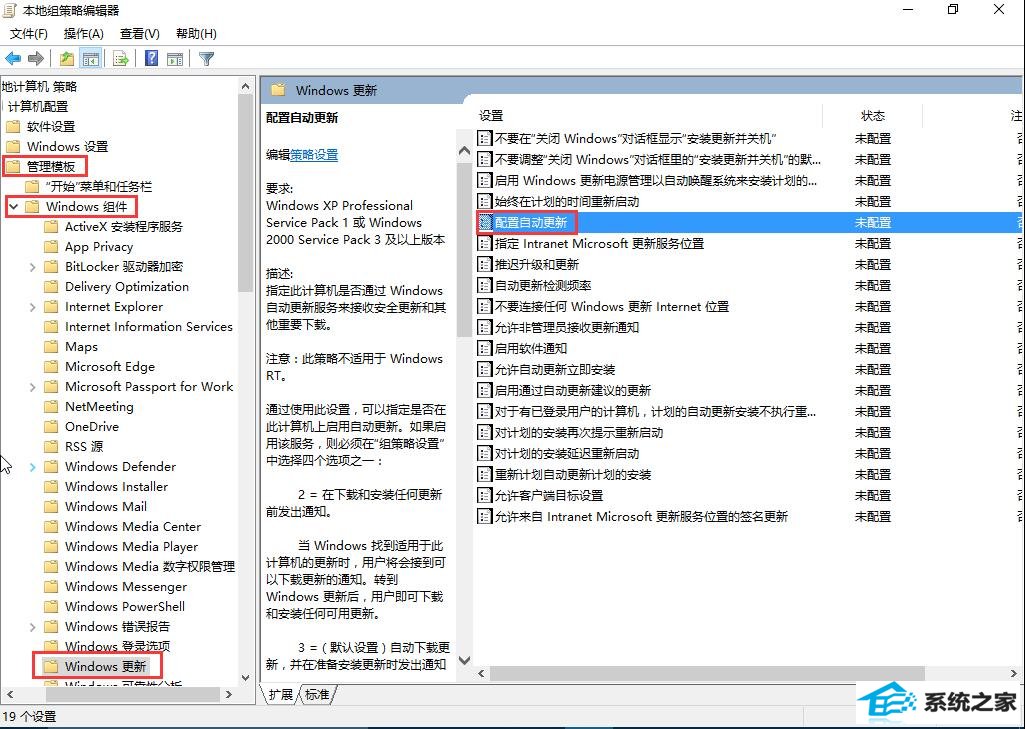Click the blue Help question-mark icon
The image size is (1025, 729).
tap(152, 59)
